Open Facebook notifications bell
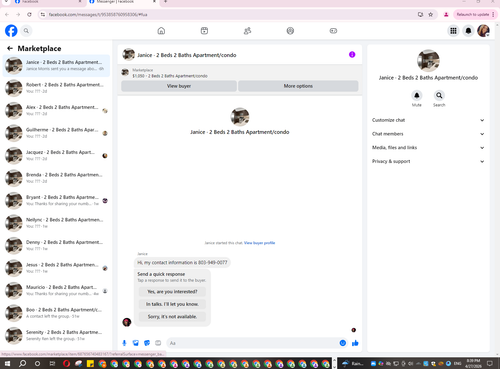This screenshot has width=500, height=369. point(468,31)
